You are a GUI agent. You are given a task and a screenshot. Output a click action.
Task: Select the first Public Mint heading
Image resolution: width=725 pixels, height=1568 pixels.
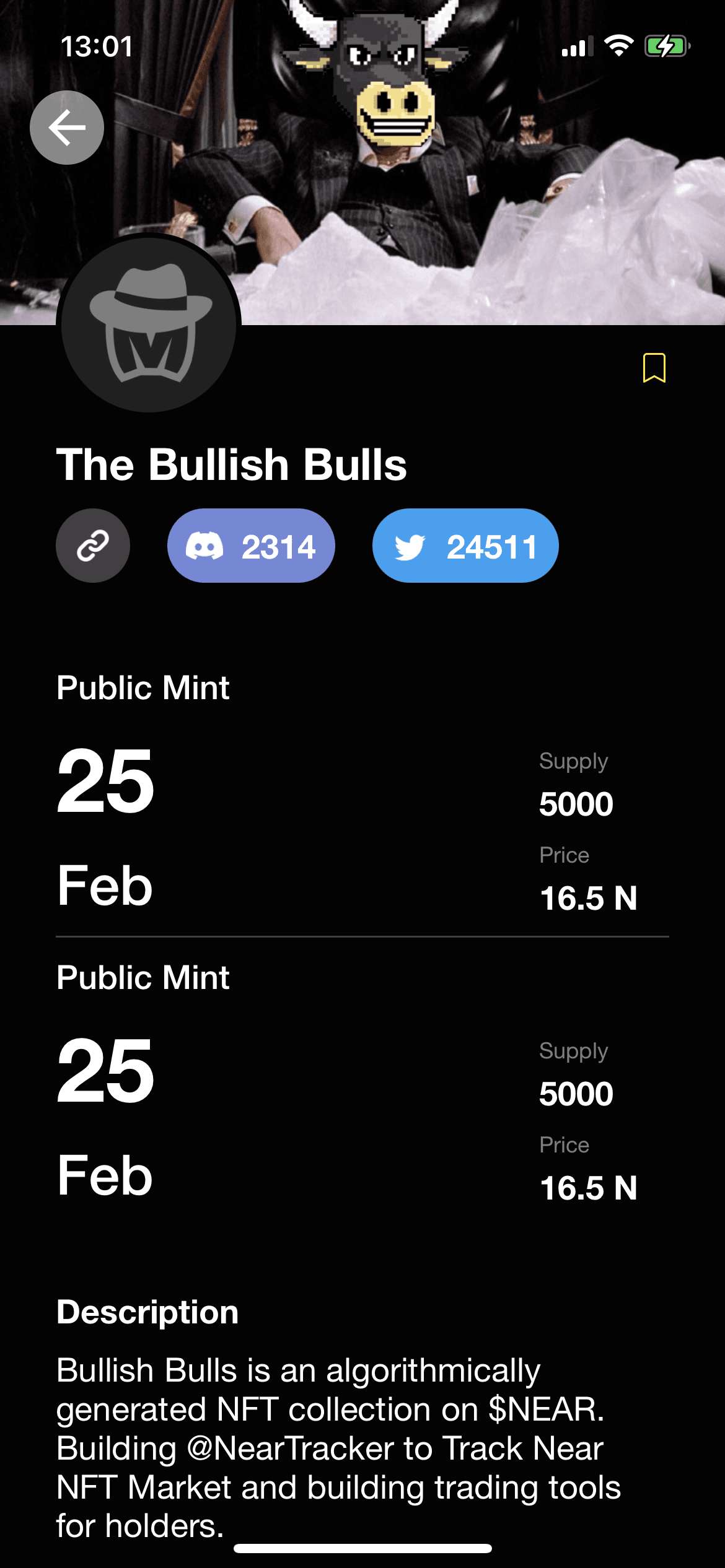tap(143, 688)
